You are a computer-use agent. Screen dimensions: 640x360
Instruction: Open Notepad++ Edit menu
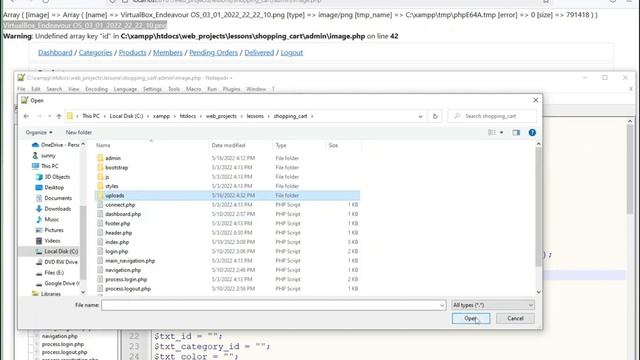(36, 89)
